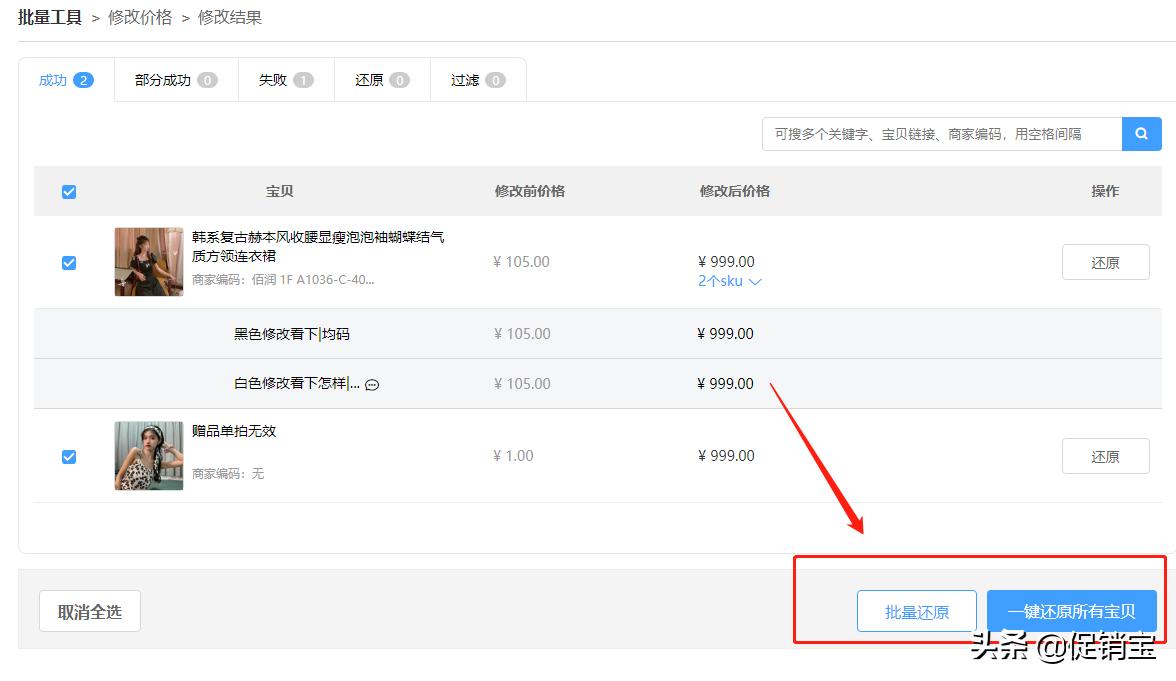
Task: Click the 批量还原 button
Action: pos(916,611)
